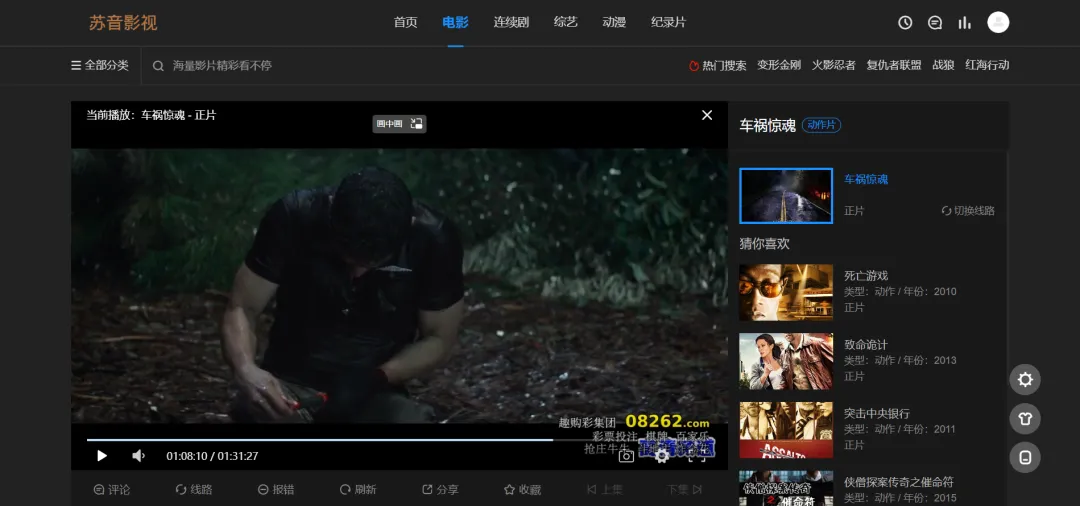1080x506 pixels.
Task: Click the 苏音影视 site logo
Action: click(x=123, y=23)
